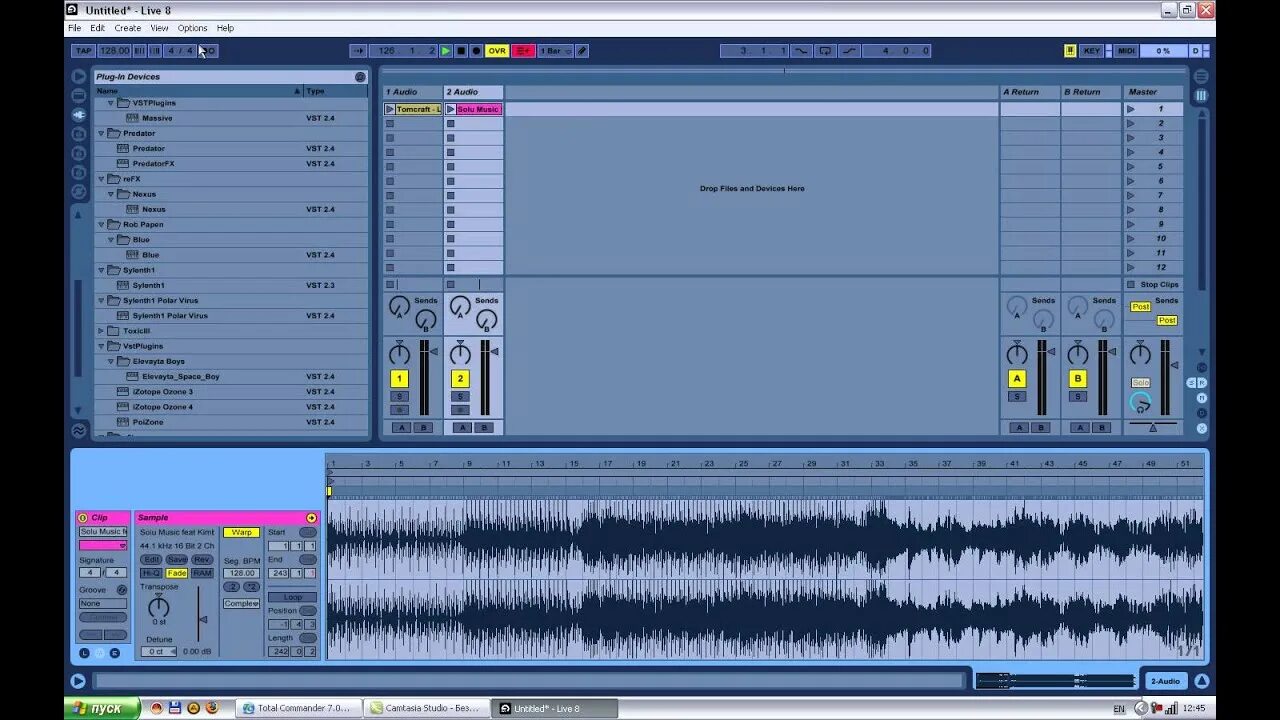Open the Create menu
Image resolution: width=1280 pixels, height=720 pixels.
coord(127,28)
